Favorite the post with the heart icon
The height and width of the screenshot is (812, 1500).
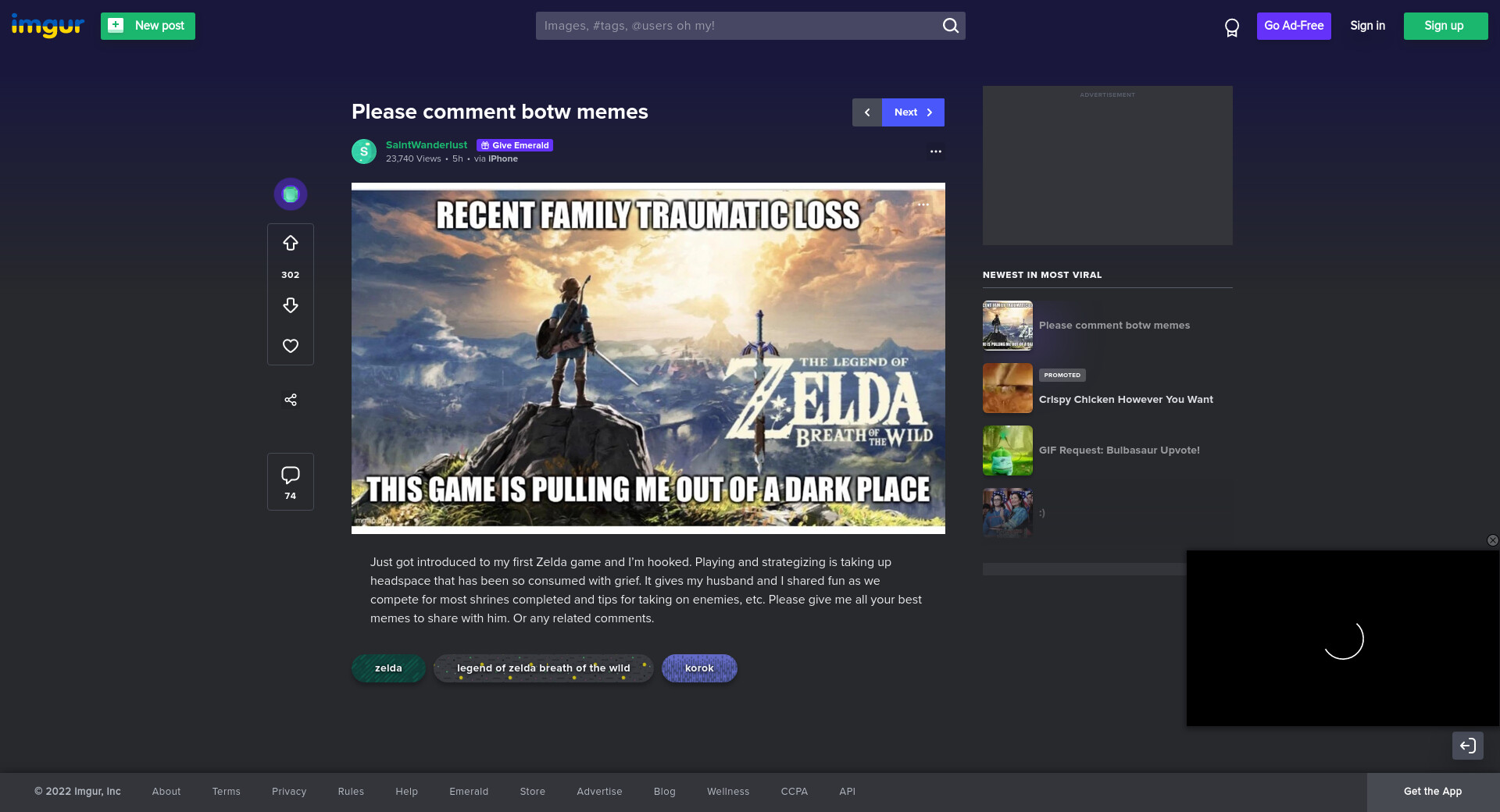click(291, 345)
